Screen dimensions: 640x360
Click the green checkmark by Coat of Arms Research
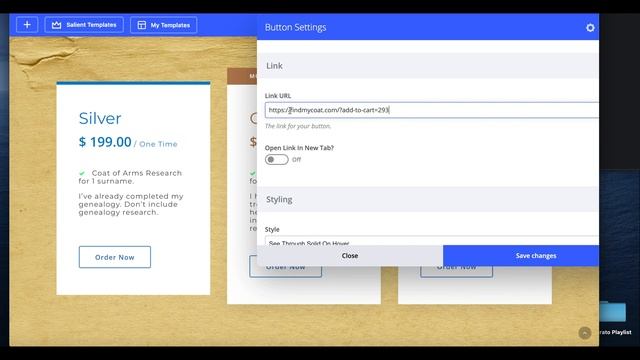tap(82, 173)
